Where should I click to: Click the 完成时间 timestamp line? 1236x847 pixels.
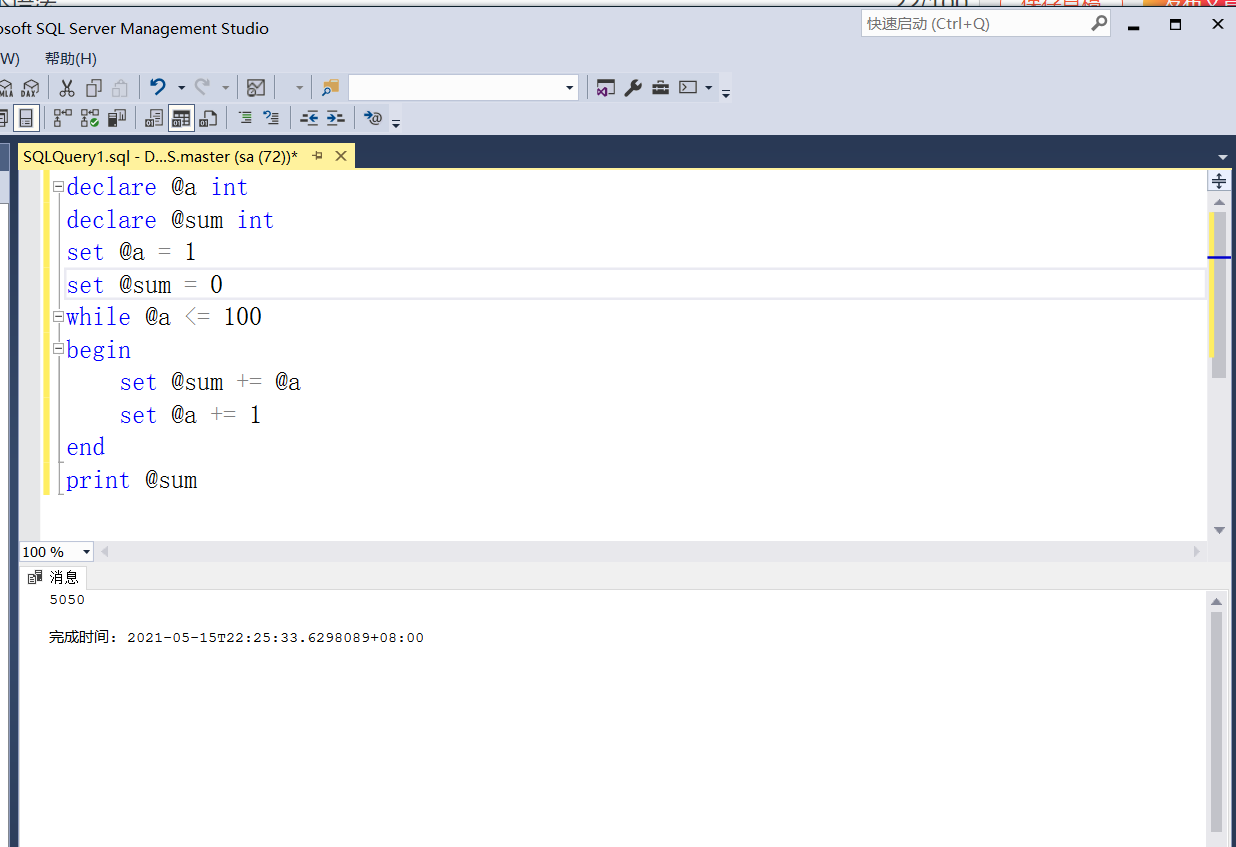[236, 637]
